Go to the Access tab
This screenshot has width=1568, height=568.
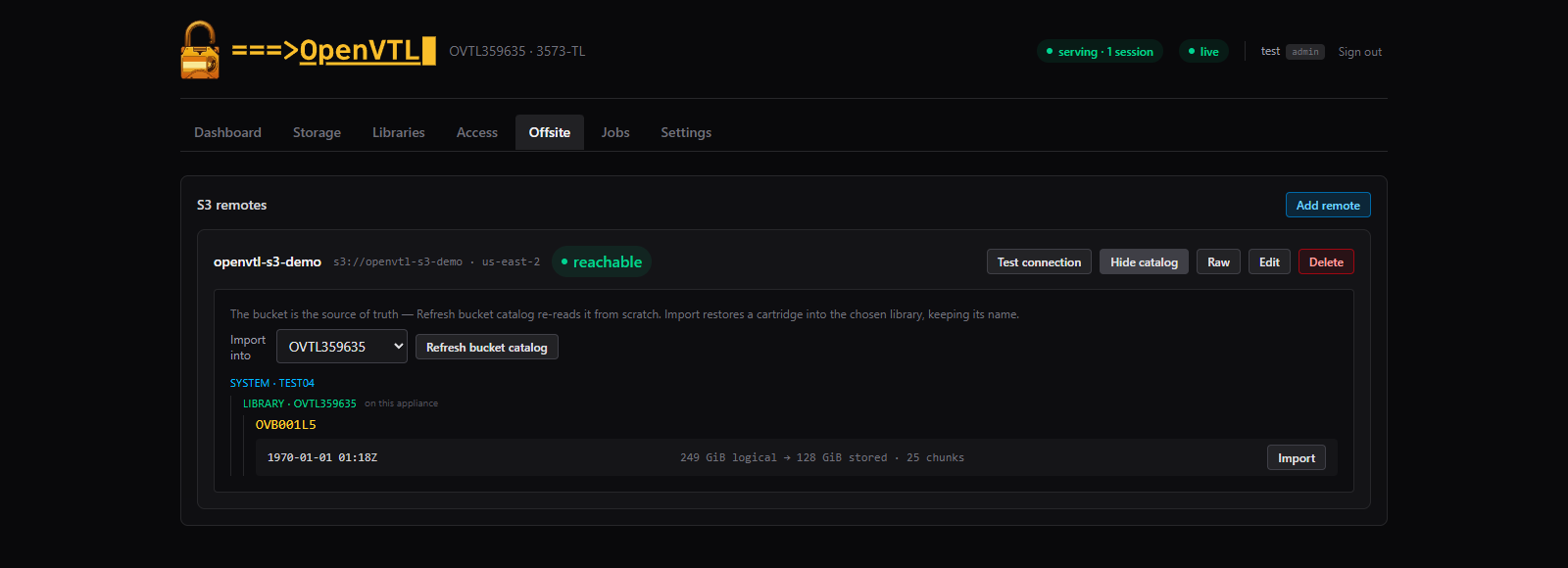coord(477,132)
